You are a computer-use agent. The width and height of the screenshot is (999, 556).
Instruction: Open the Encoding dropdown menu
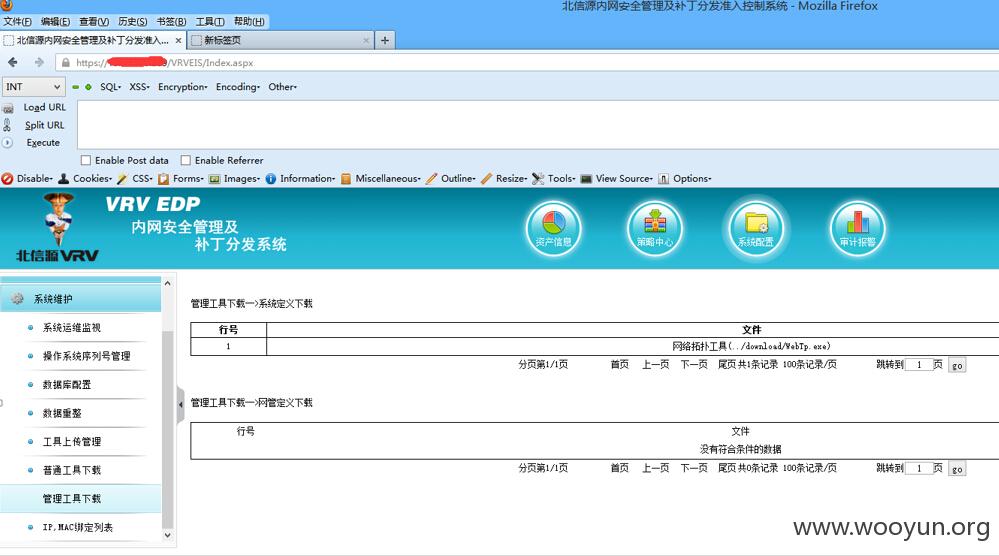pos(238,87)
